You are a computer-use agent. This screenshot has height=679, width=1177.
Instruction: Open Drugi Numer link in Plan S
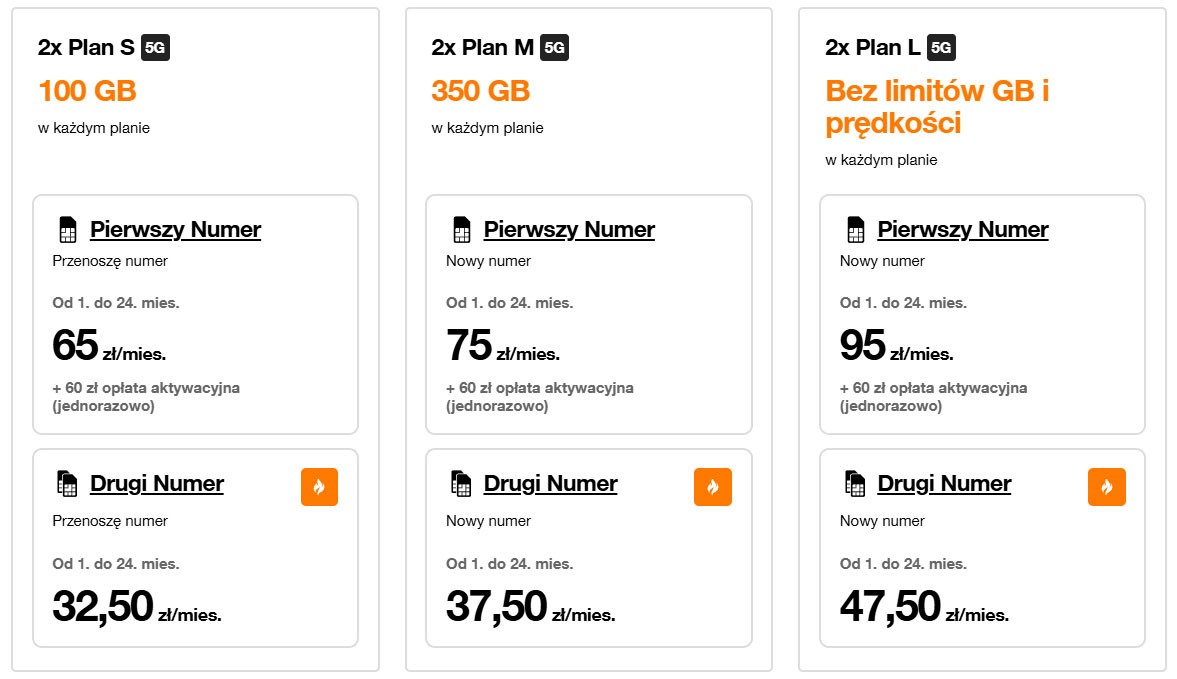[x=157, y=484]
